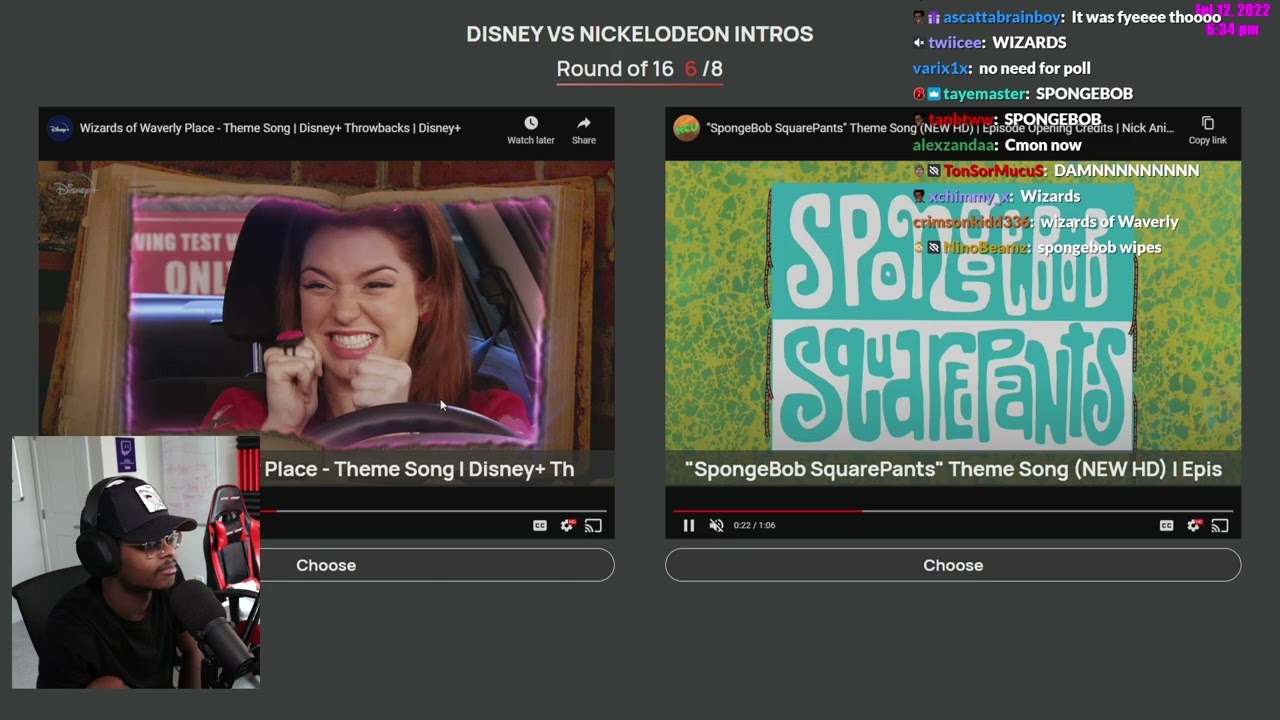Choose Wizards of Waverly Place intro
1280x720 pixels.
point(326,565)
